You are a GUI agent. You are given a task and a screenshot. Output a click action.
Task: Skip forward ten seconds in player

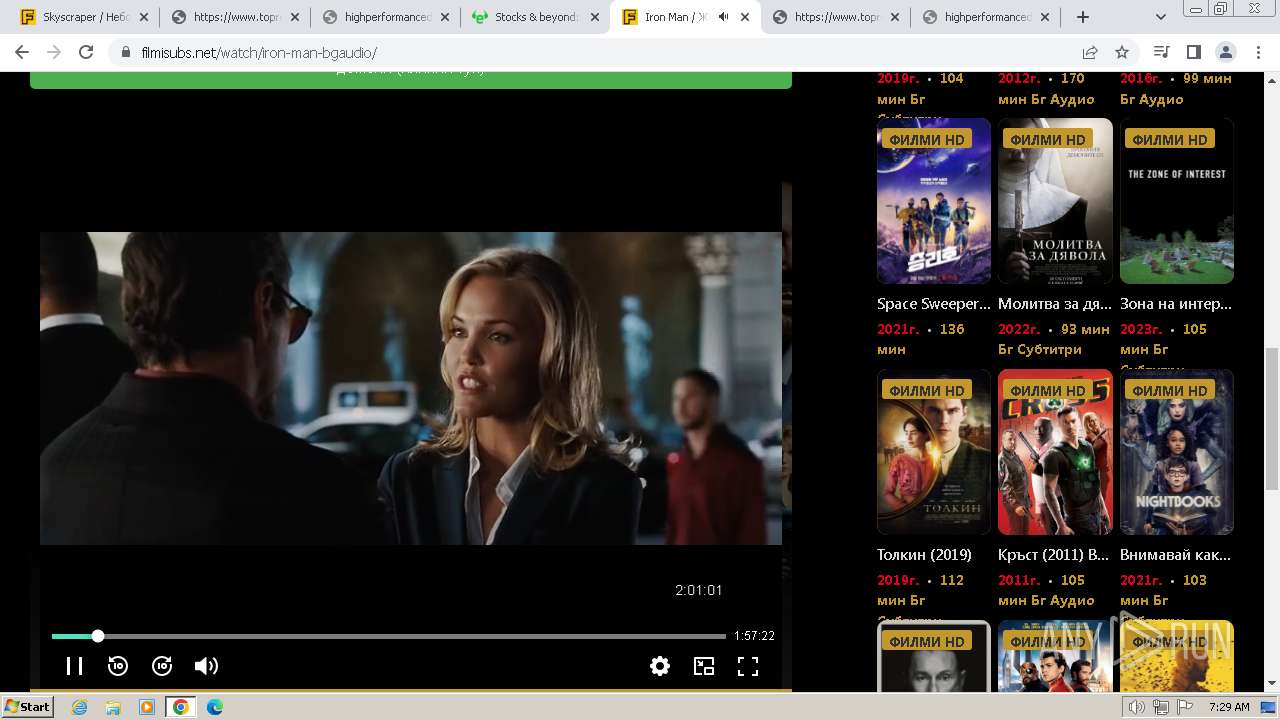162,666
